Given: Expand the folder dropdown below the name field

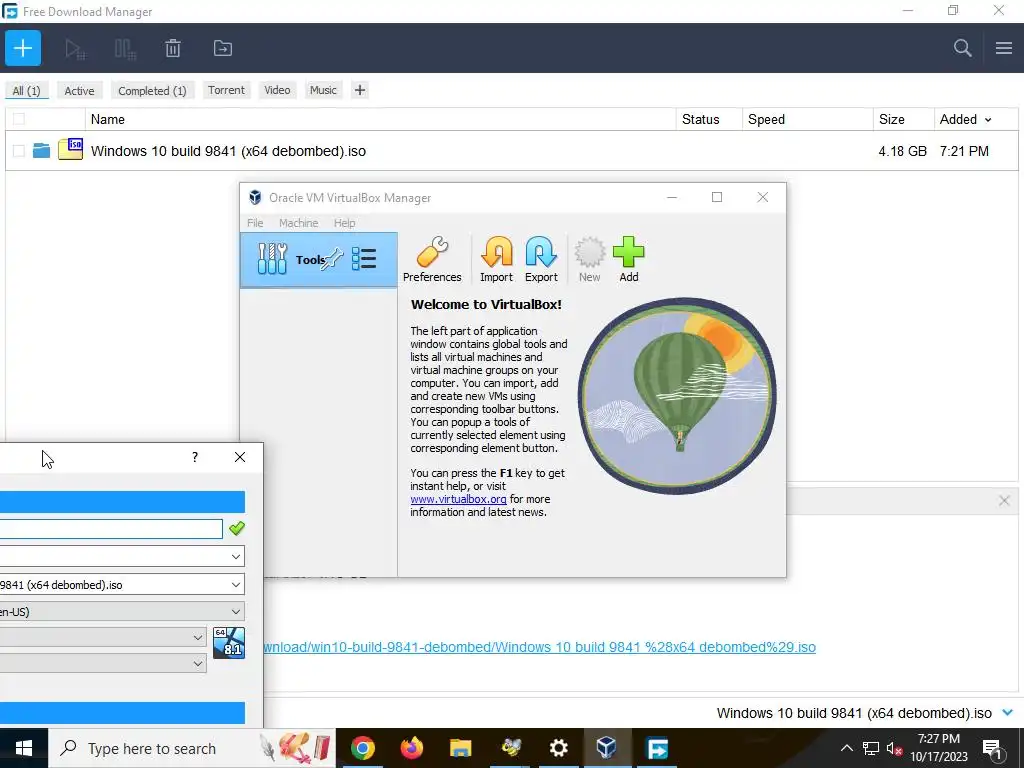Looking at the screenshot, I should pos(236,556).
